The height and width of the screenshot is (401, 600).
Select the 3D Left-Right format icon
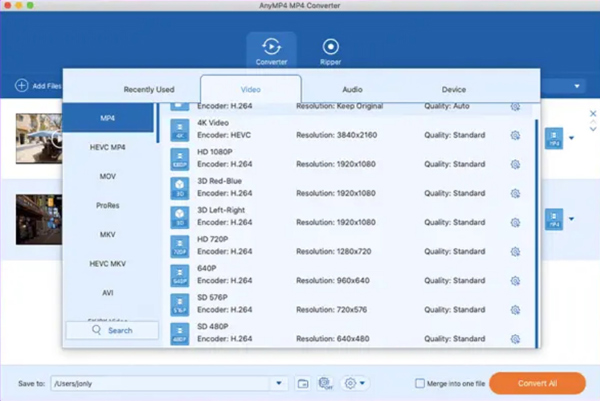pyautogui.click(x=179, y=217)
